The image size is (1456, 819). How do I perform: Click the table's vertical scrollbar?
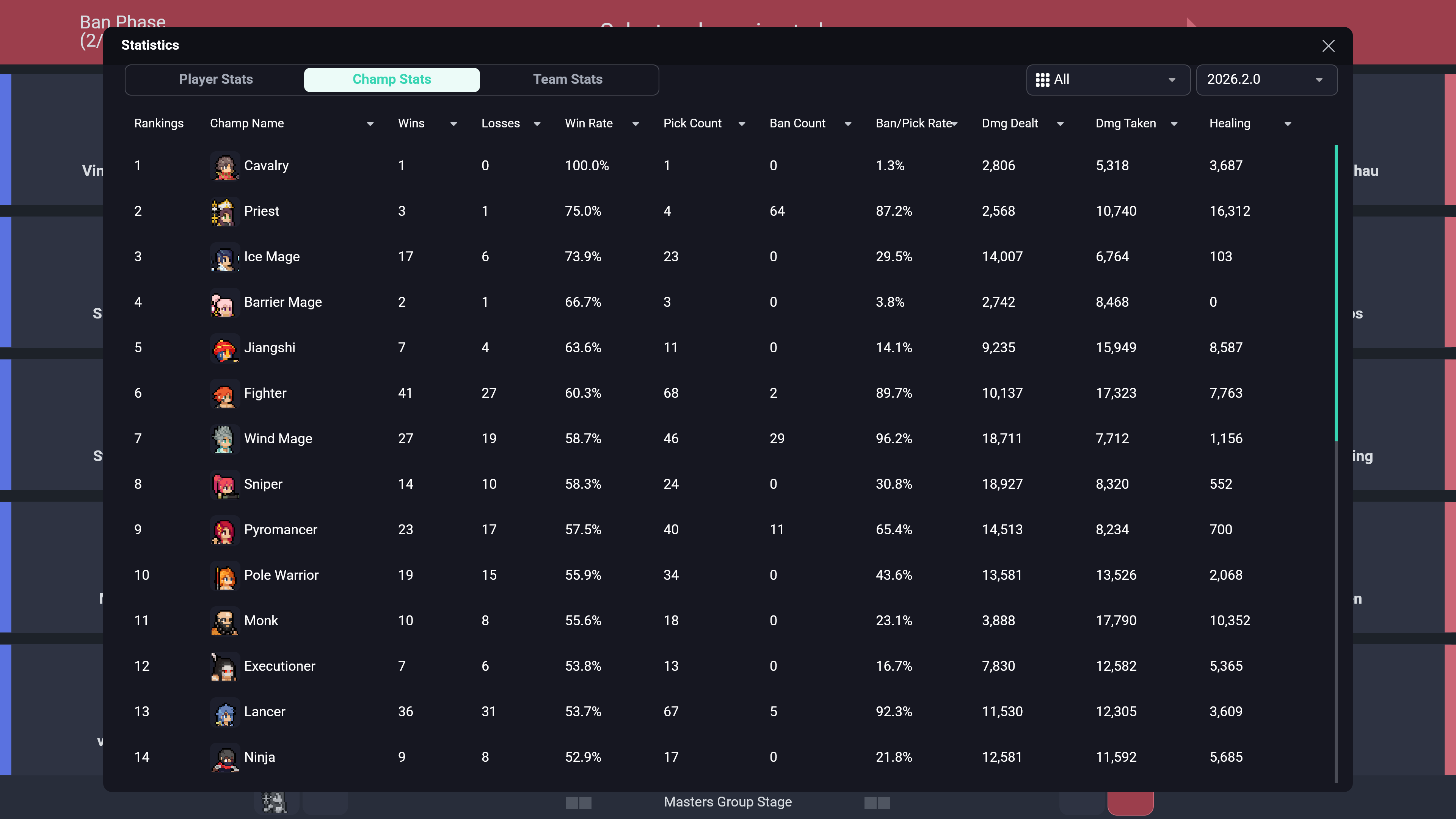coord(1335,294)
